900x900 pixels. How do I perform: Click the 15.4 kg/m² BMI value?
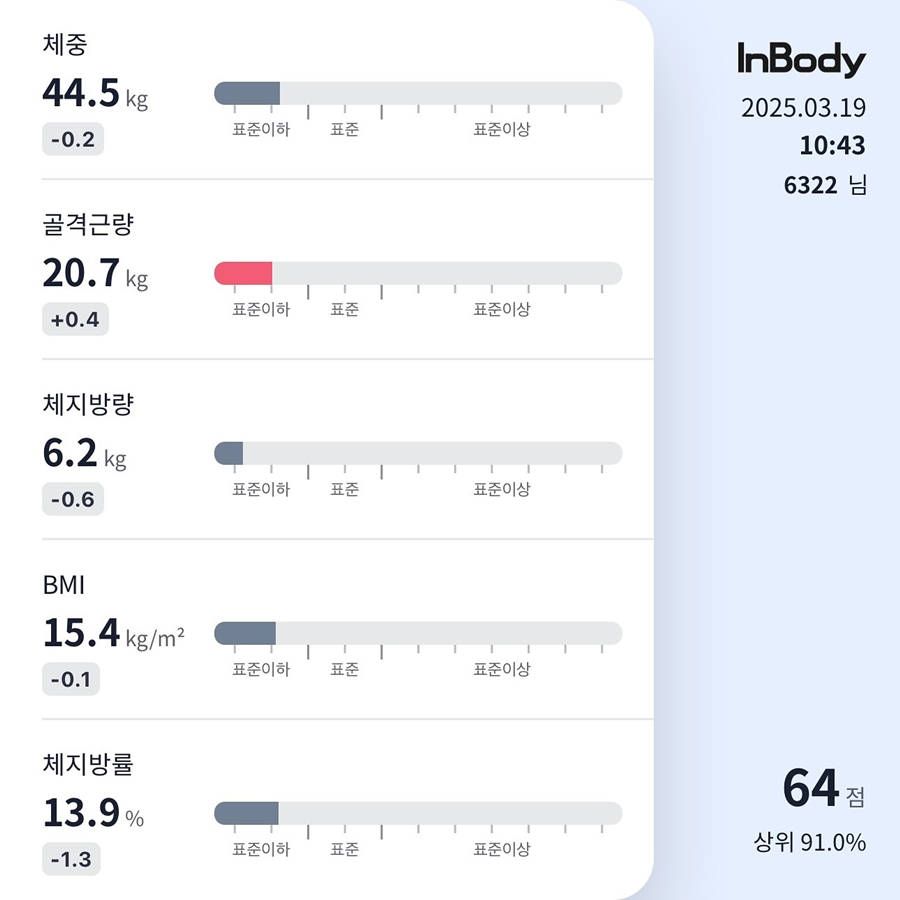point(113,633)
